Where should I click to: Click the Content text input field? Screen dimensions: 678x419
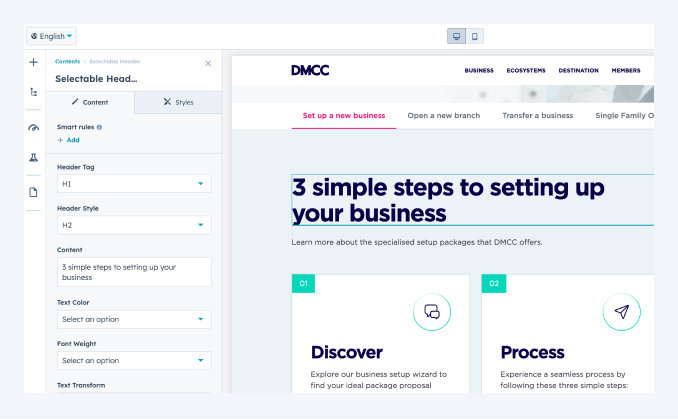pyautogui.click(x=134, y=272)
